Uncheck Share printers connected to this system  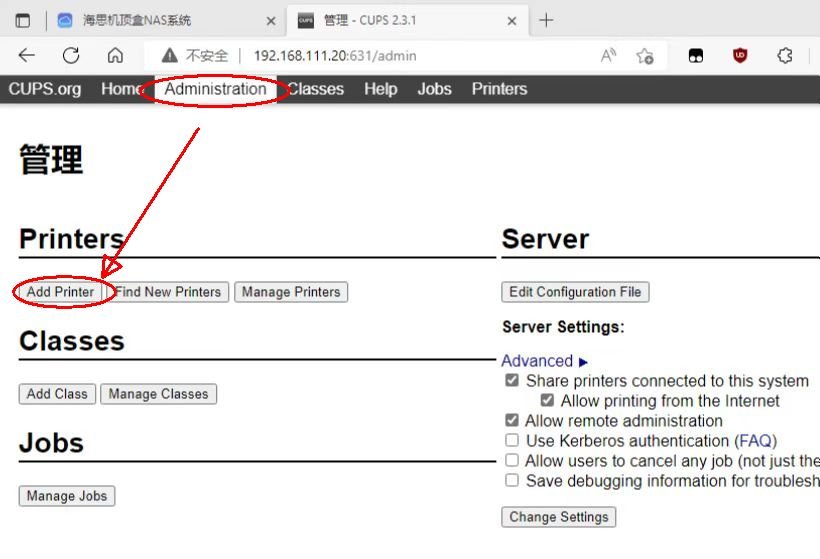512,381
